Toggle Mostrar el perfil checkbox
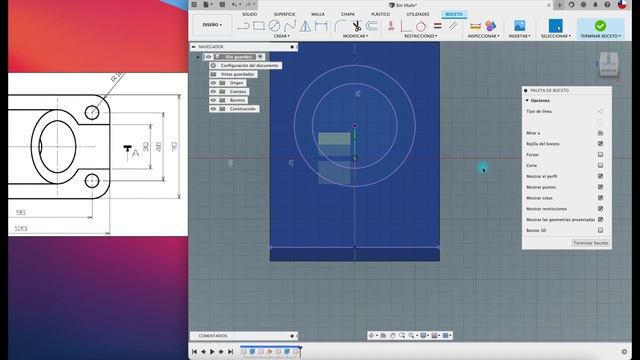This screenshot has width=640, height=360. (x=600, y=176)
